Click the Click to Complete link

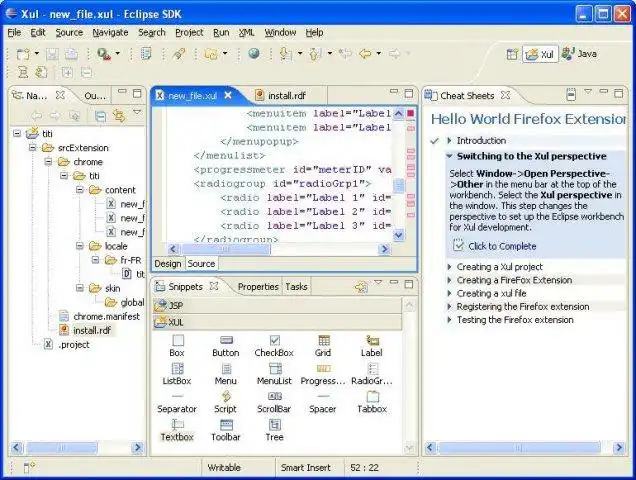[x=502, y=246]
